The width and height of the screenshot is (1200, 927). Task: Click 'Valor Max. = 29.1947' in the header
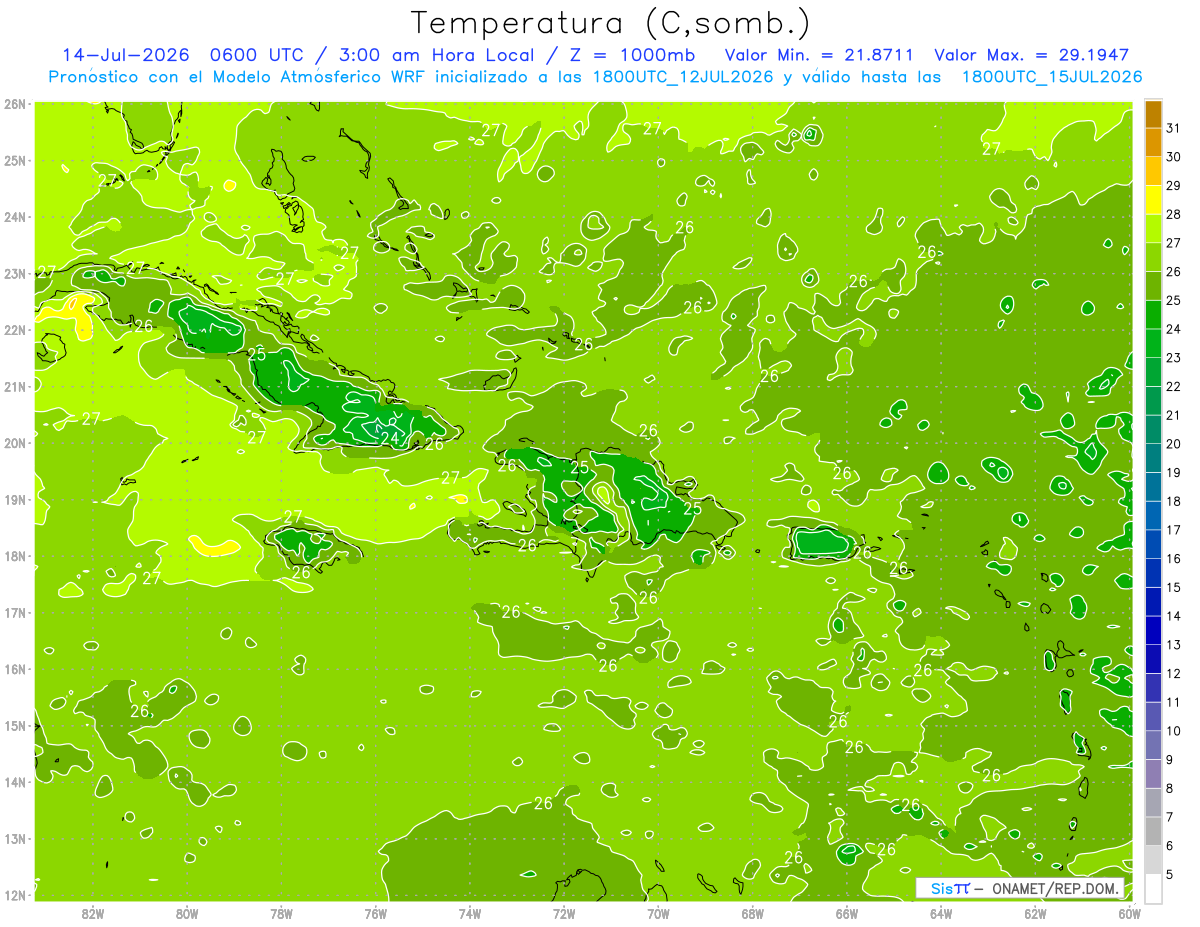1032,55
